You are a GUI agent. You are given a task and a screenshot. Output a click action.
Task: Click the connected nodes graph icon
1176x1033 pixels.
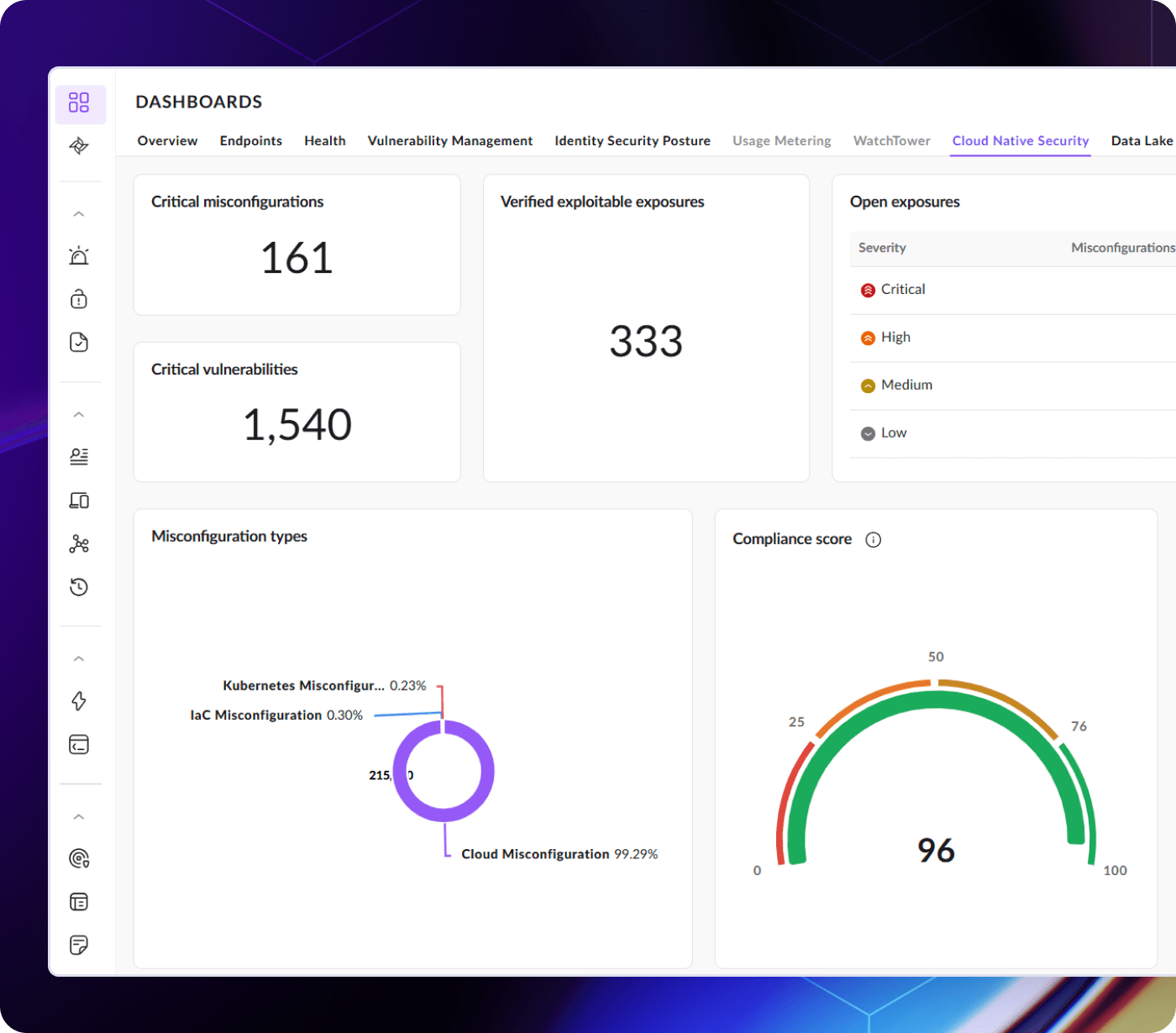click(x=79, y=543)
